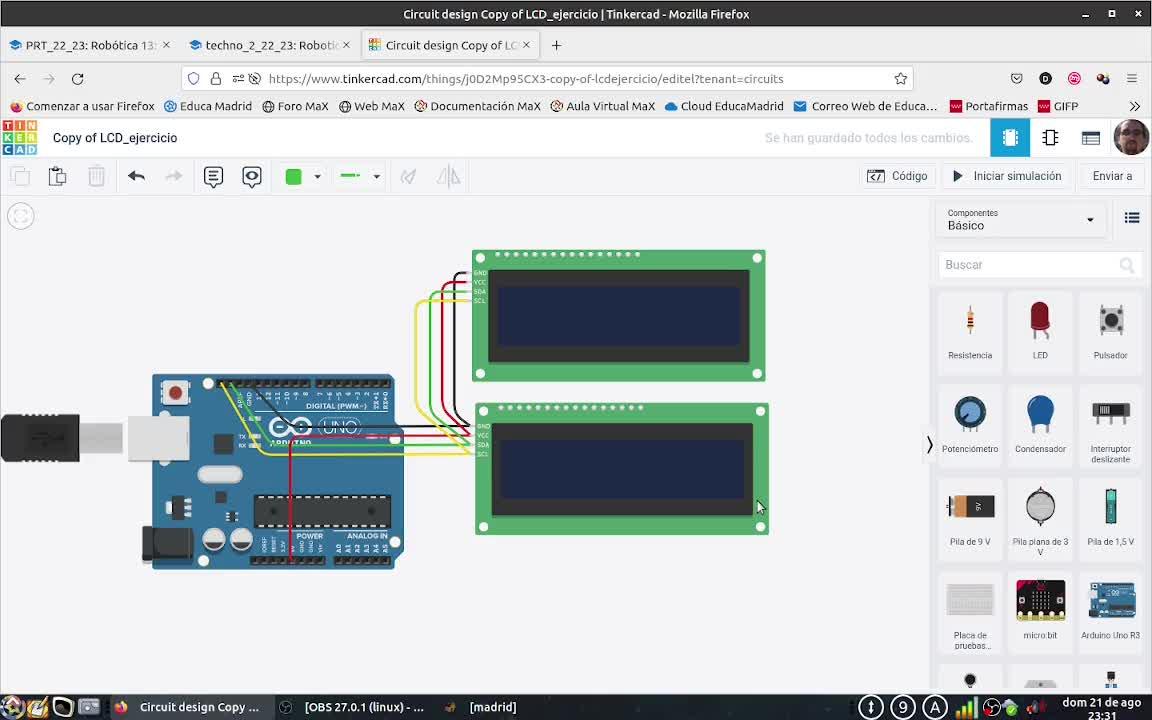1152x720 pixels.
Task: Click the undo arrow in toolbar
Action: click(136, 176)
